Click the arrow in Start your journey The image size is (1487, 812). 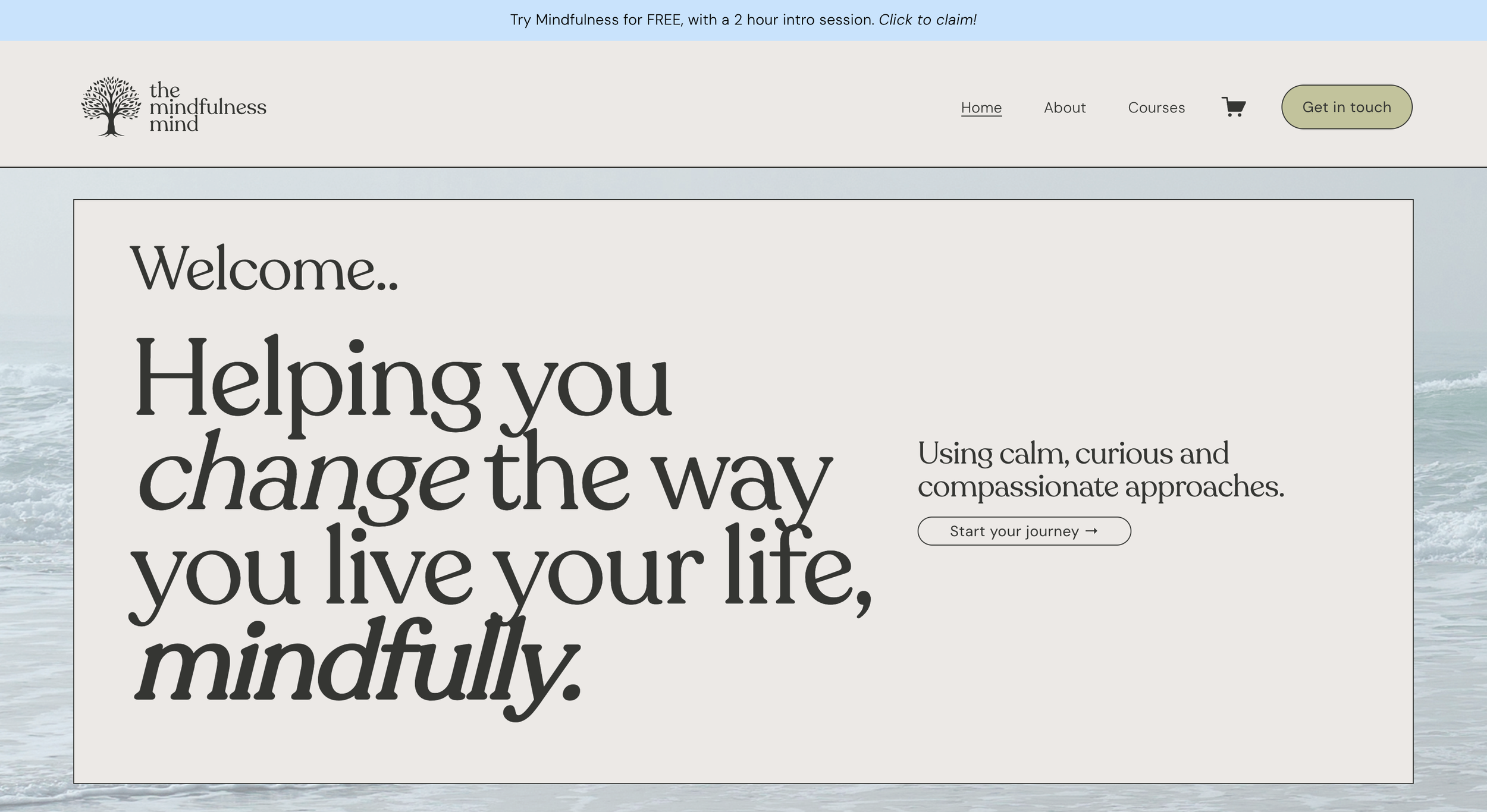pos(1091,531)
